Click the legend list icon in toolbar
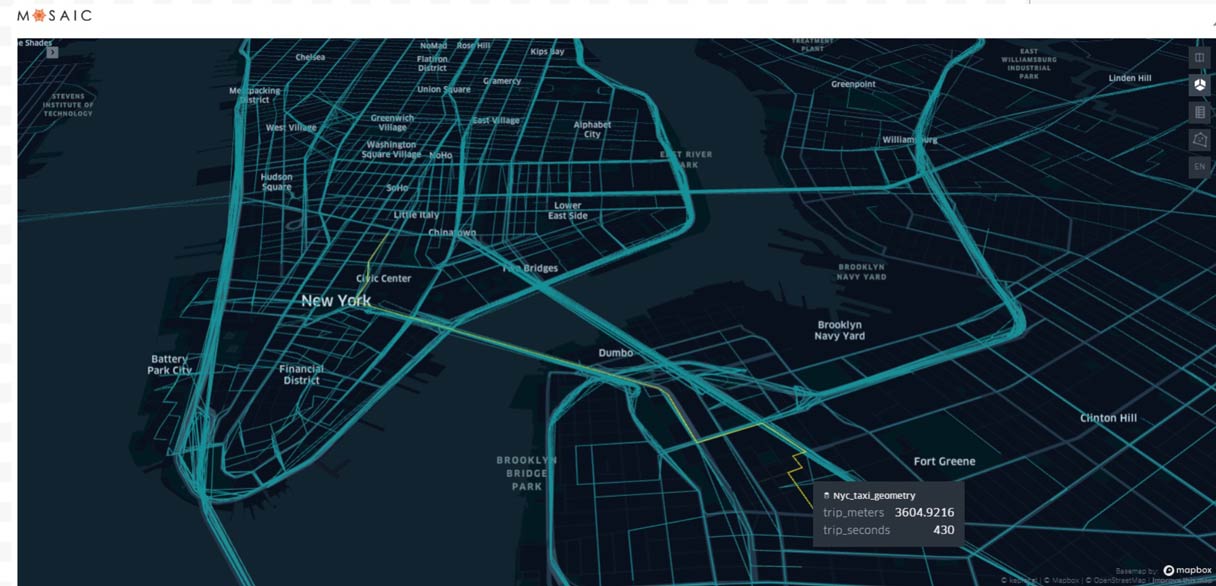1216x586 pixels. pyautogui.click(x=1199, y=112)
